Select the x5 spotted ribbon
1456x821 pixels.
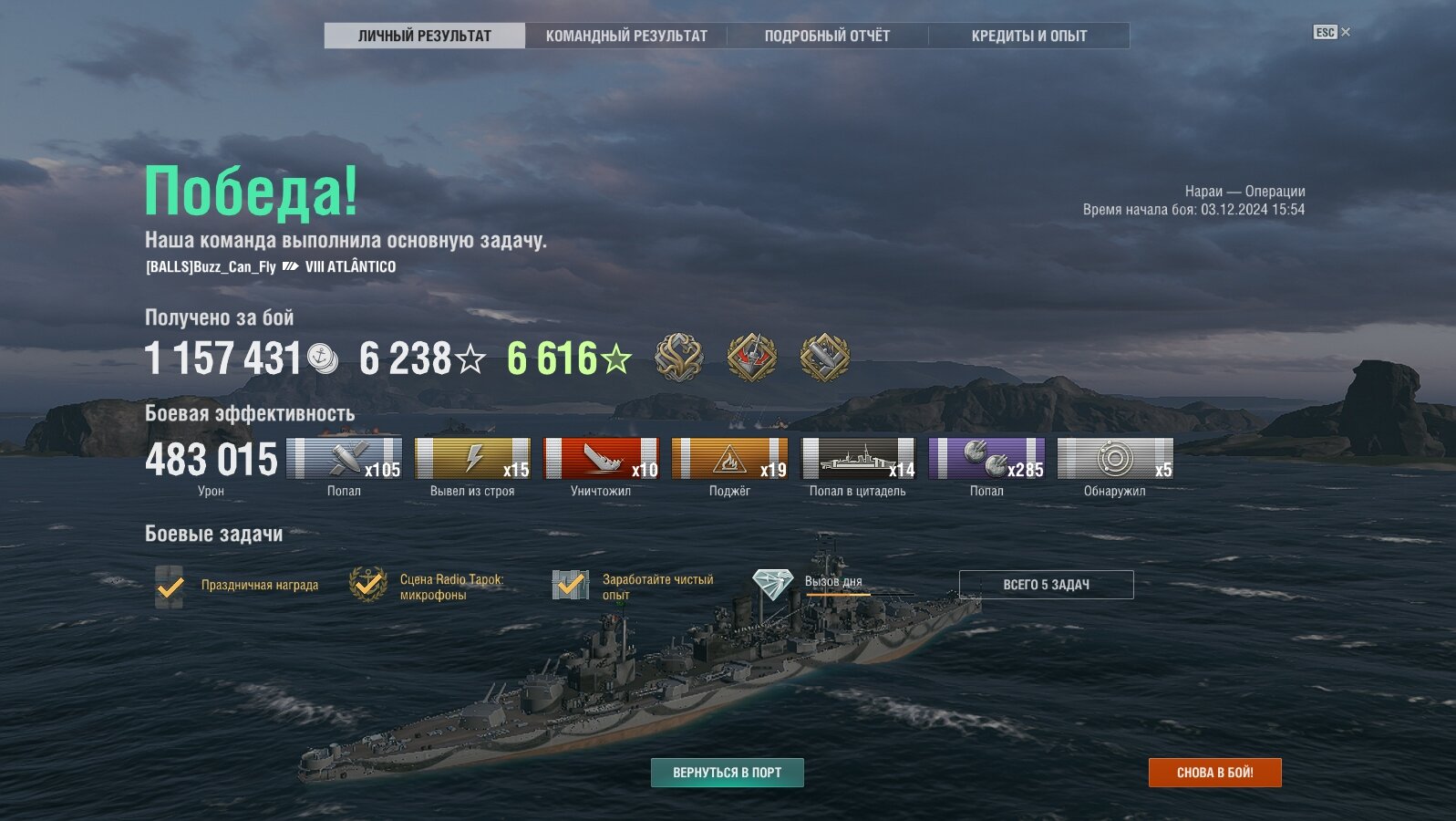click(1115, 458)
